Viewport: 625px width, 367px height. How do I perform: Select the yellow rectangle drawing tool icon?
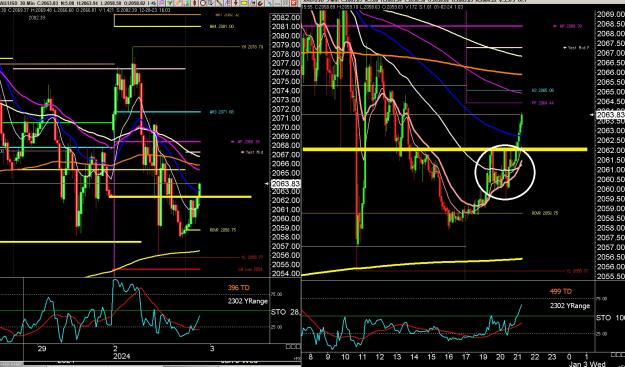244,3
